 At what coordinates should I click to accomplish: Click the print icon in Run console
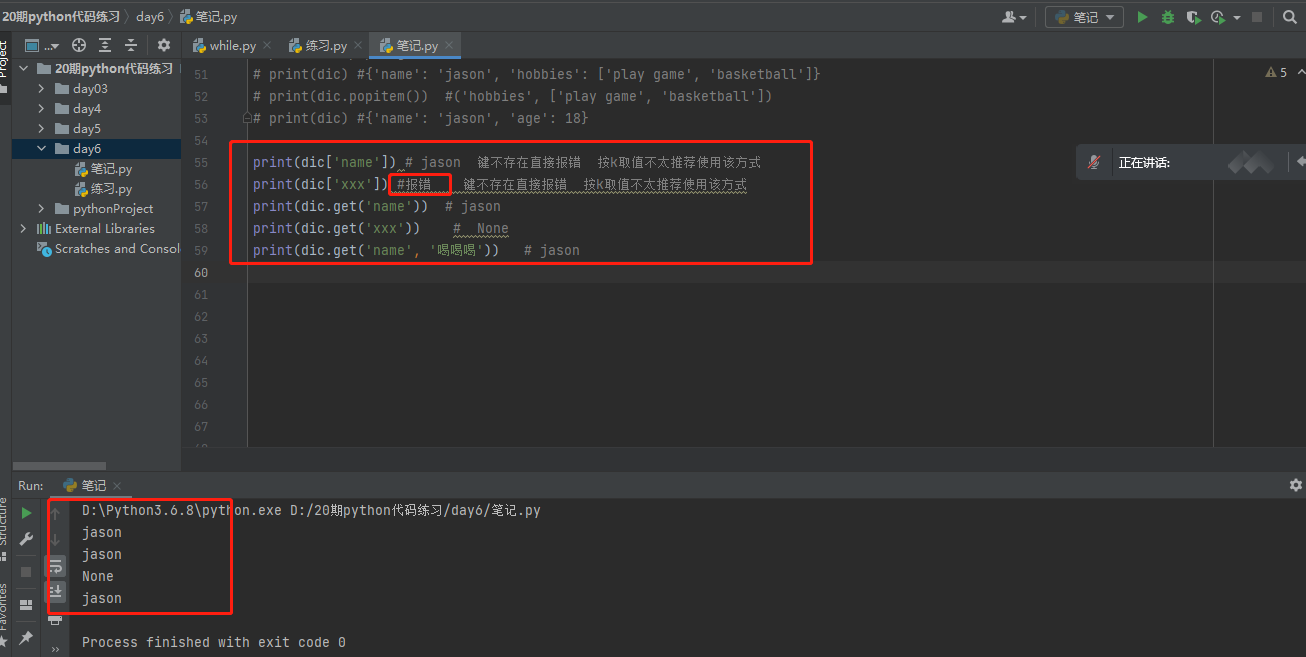55,619
